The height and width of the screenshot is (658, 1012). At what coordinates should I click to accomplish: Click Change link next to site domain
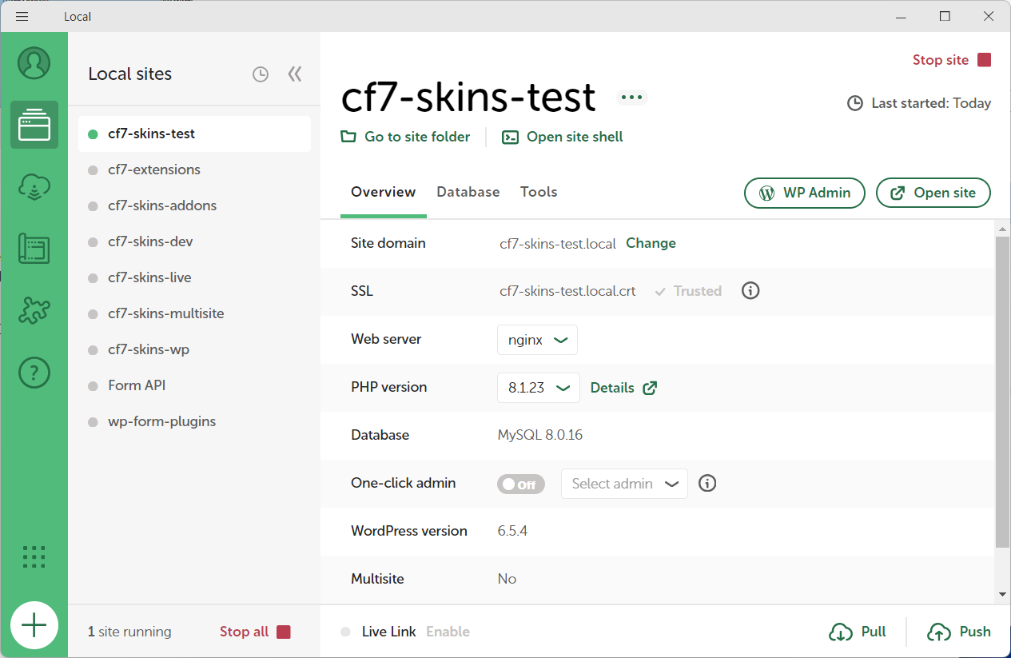tap(651, 243)
